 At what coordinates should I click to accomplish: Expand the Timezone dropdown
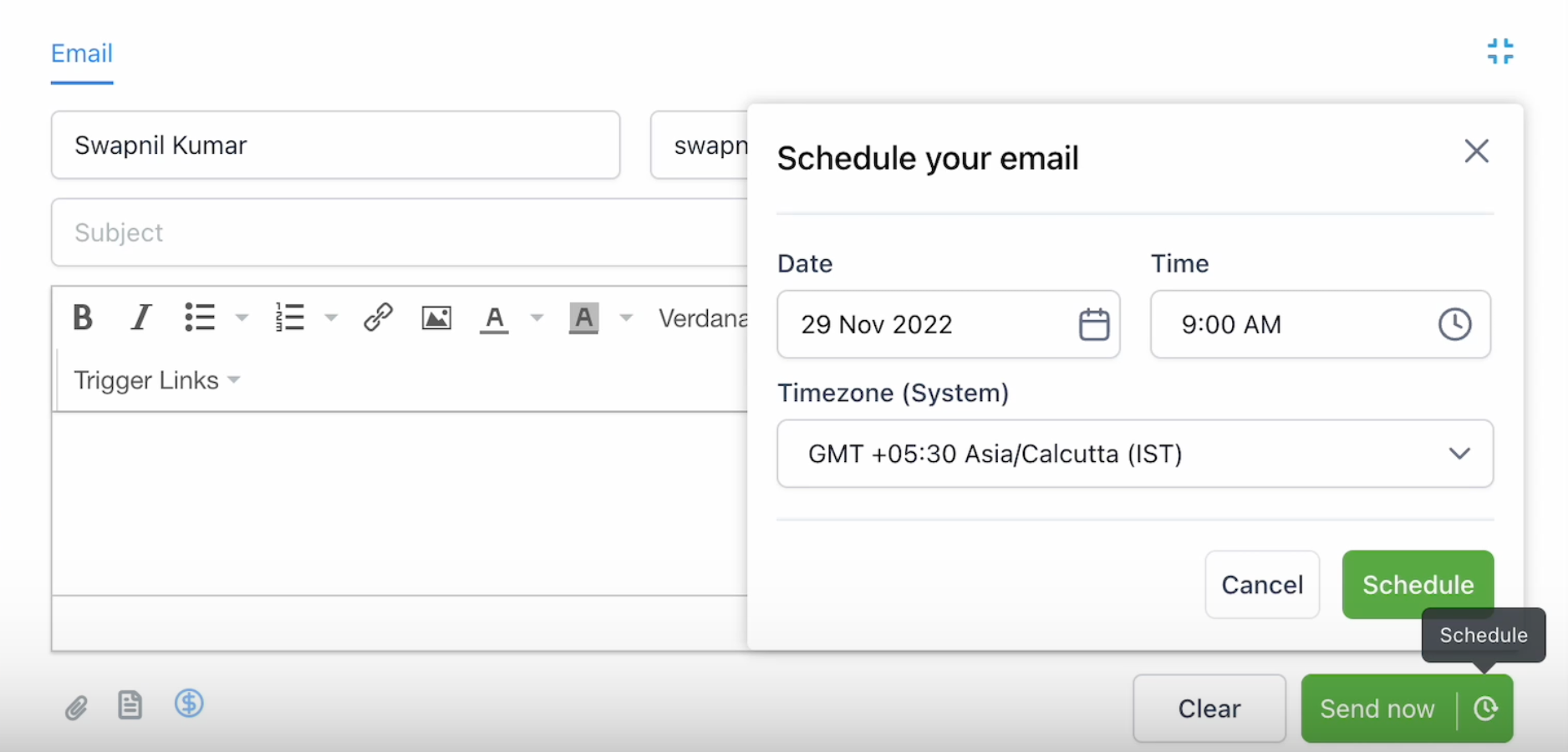pos(1135,454)
